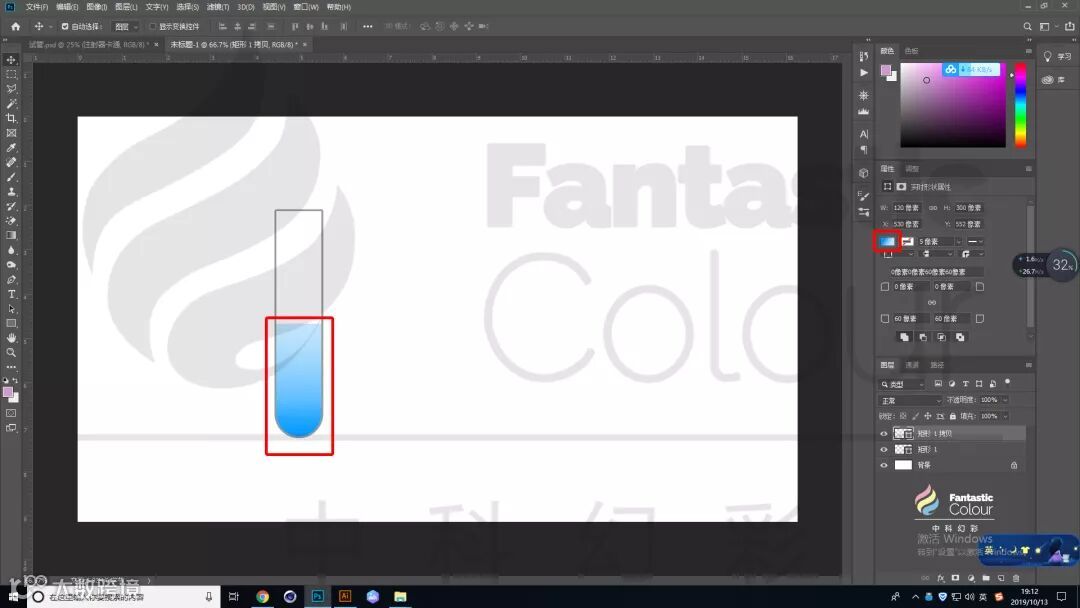Select the Move tool in the toolbox

(11, 60)
